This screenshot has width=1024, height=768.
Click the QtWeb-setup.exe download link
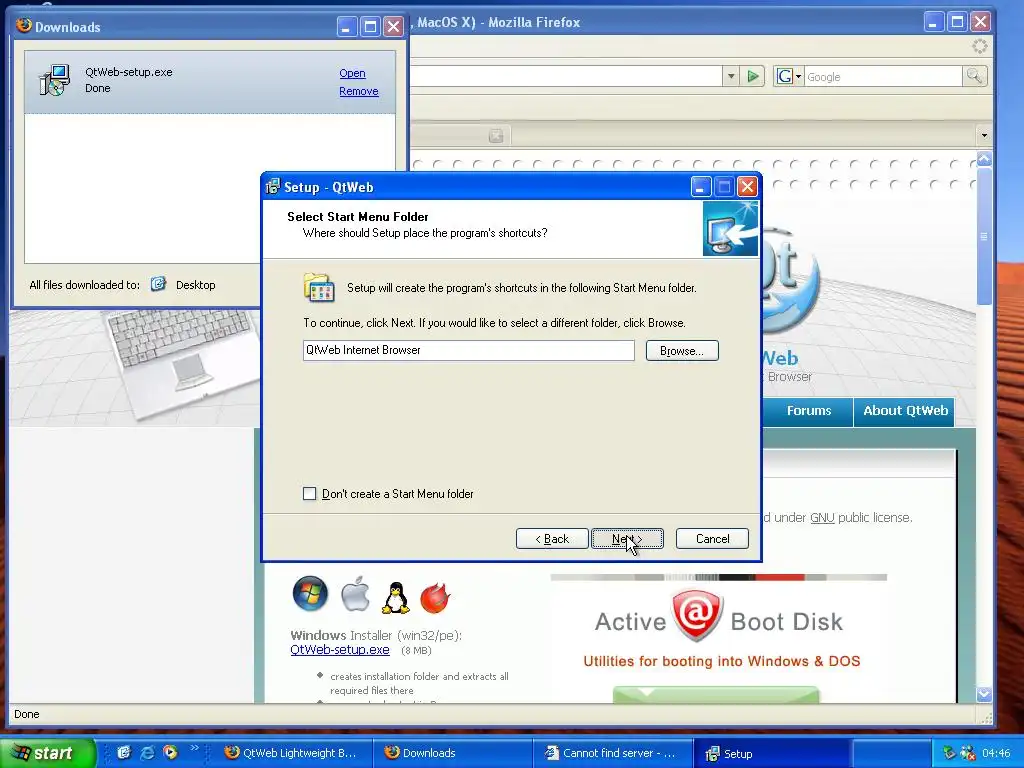(x=340, y=650)
